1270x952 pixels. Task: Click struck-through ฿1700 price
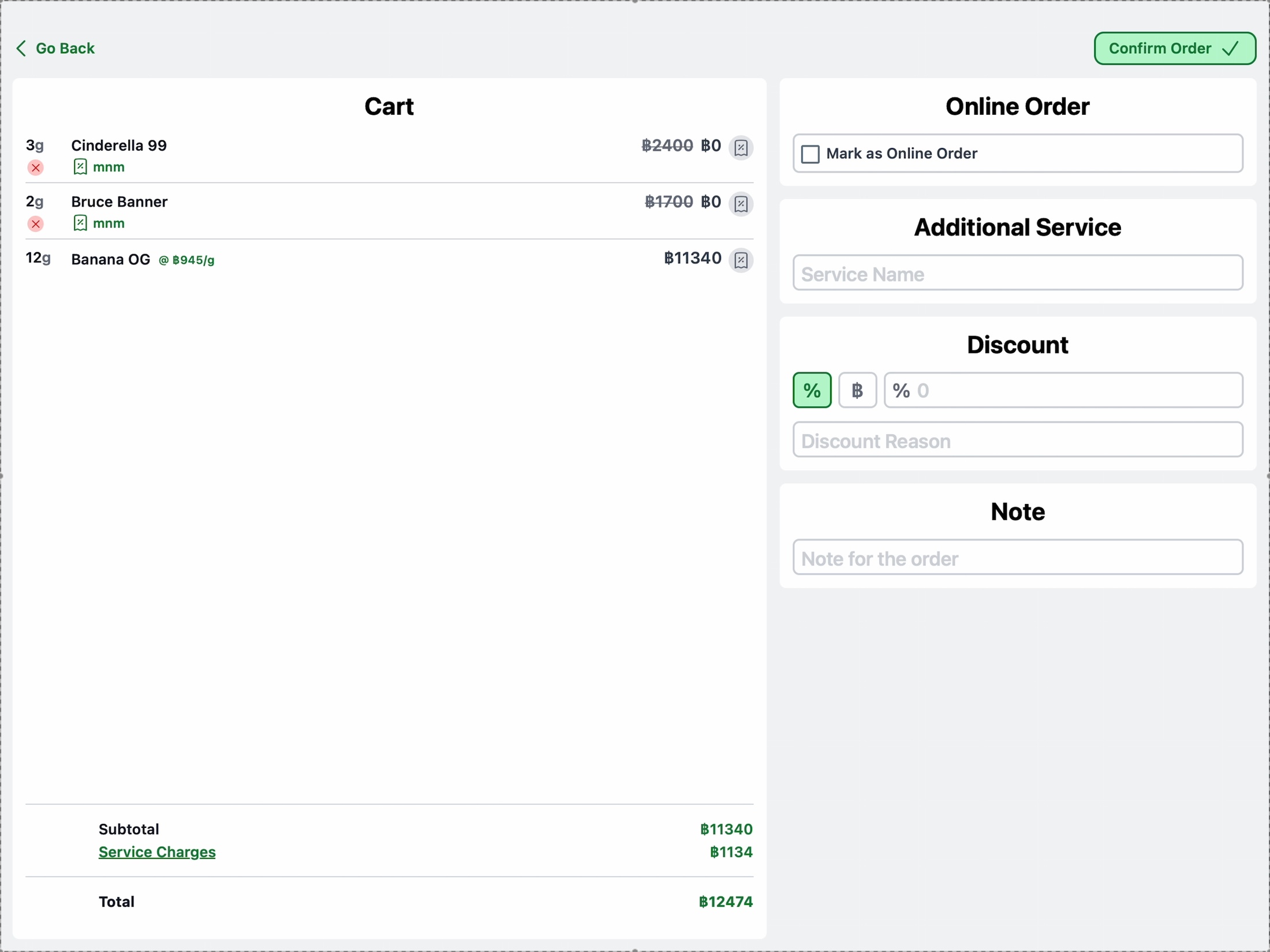coord(668,201)
